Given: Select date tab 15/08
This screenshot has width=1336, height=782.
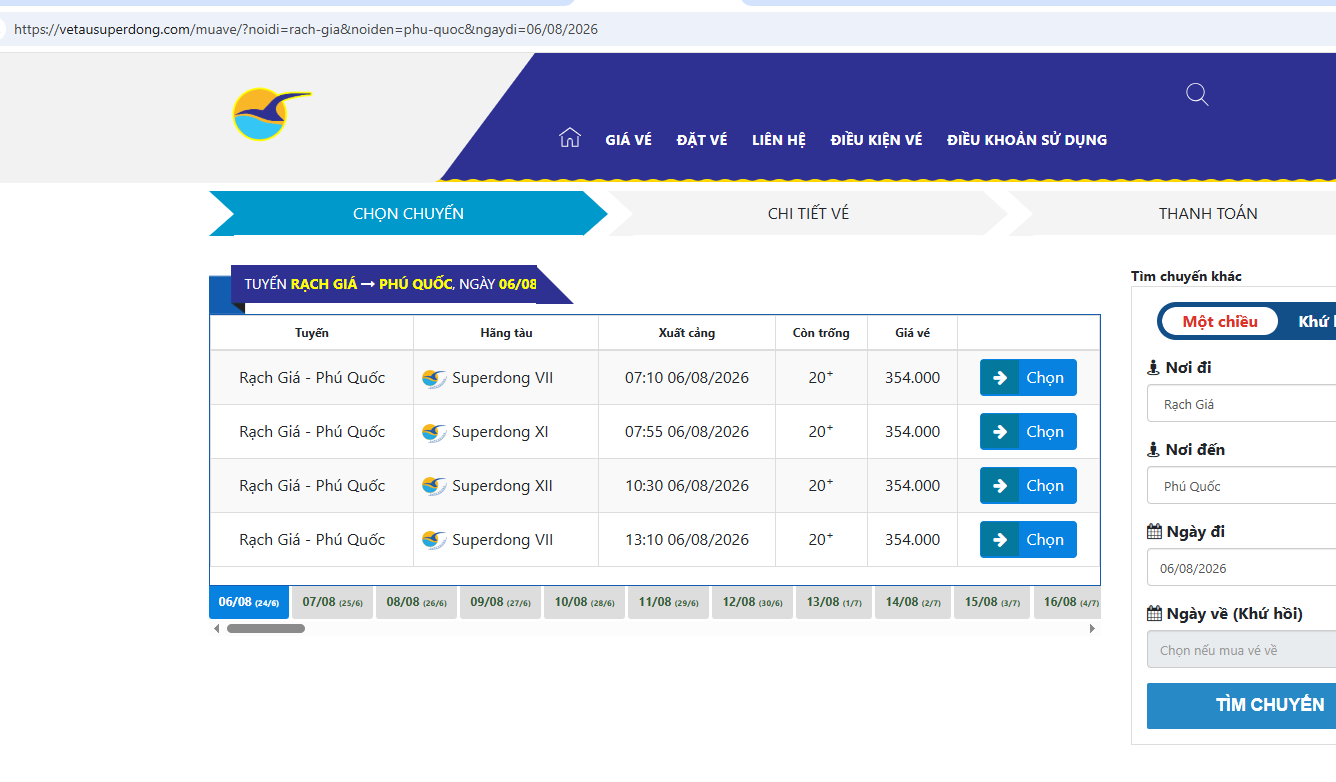Looking at the screenshot, I should (x=992, y=602).
